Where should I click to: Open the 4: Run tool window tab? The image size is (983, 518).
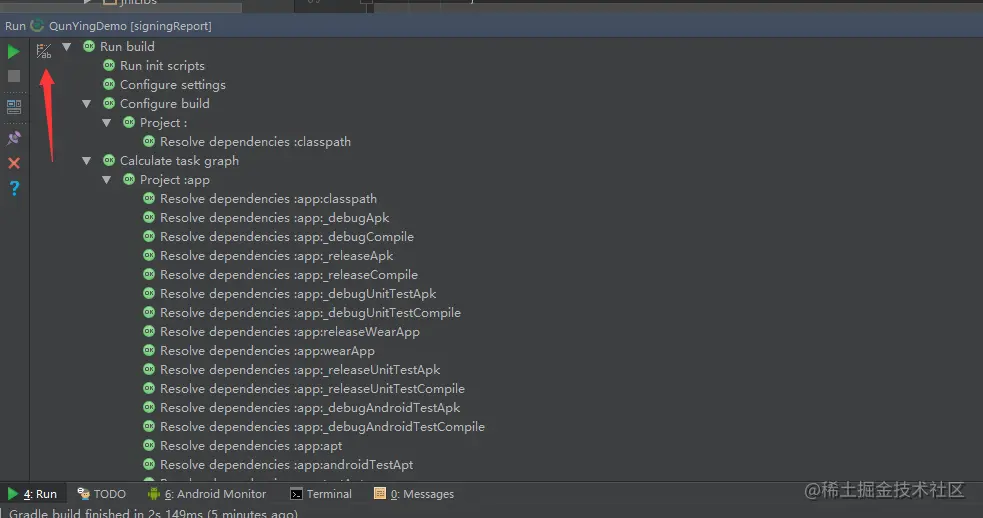32,494
